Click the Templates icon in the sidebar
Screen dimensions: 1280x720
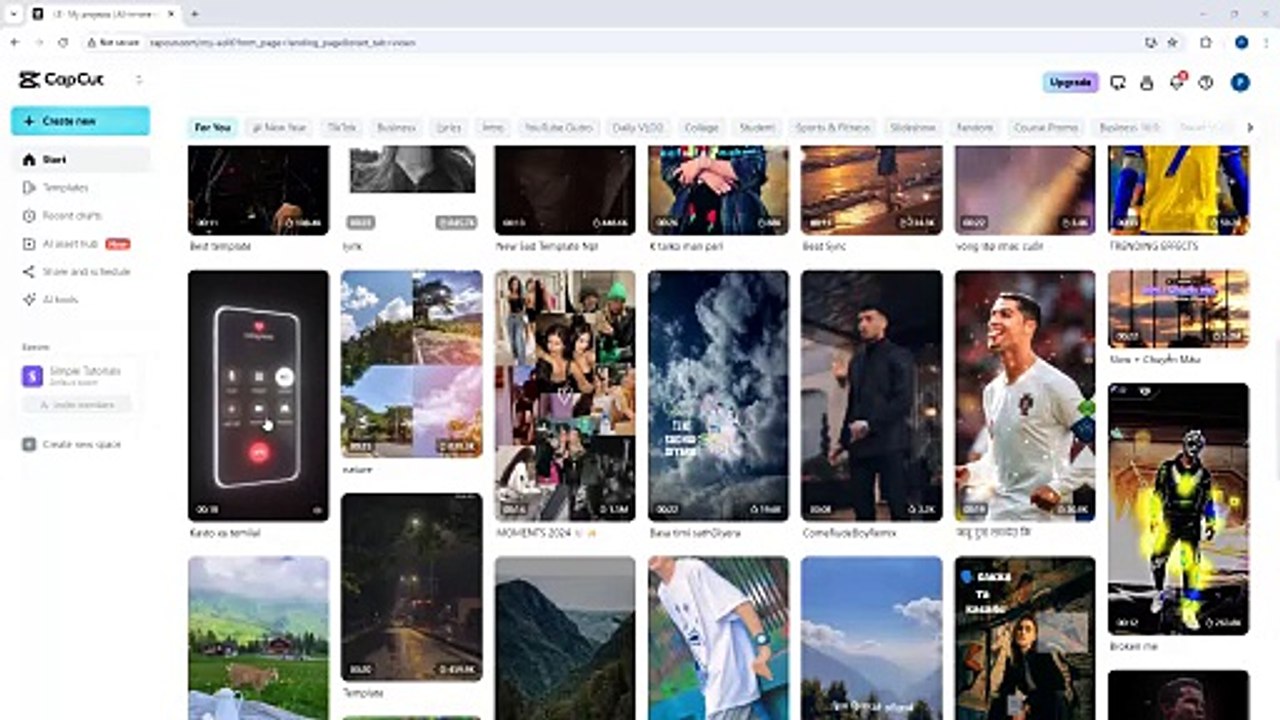click(29, 187)
